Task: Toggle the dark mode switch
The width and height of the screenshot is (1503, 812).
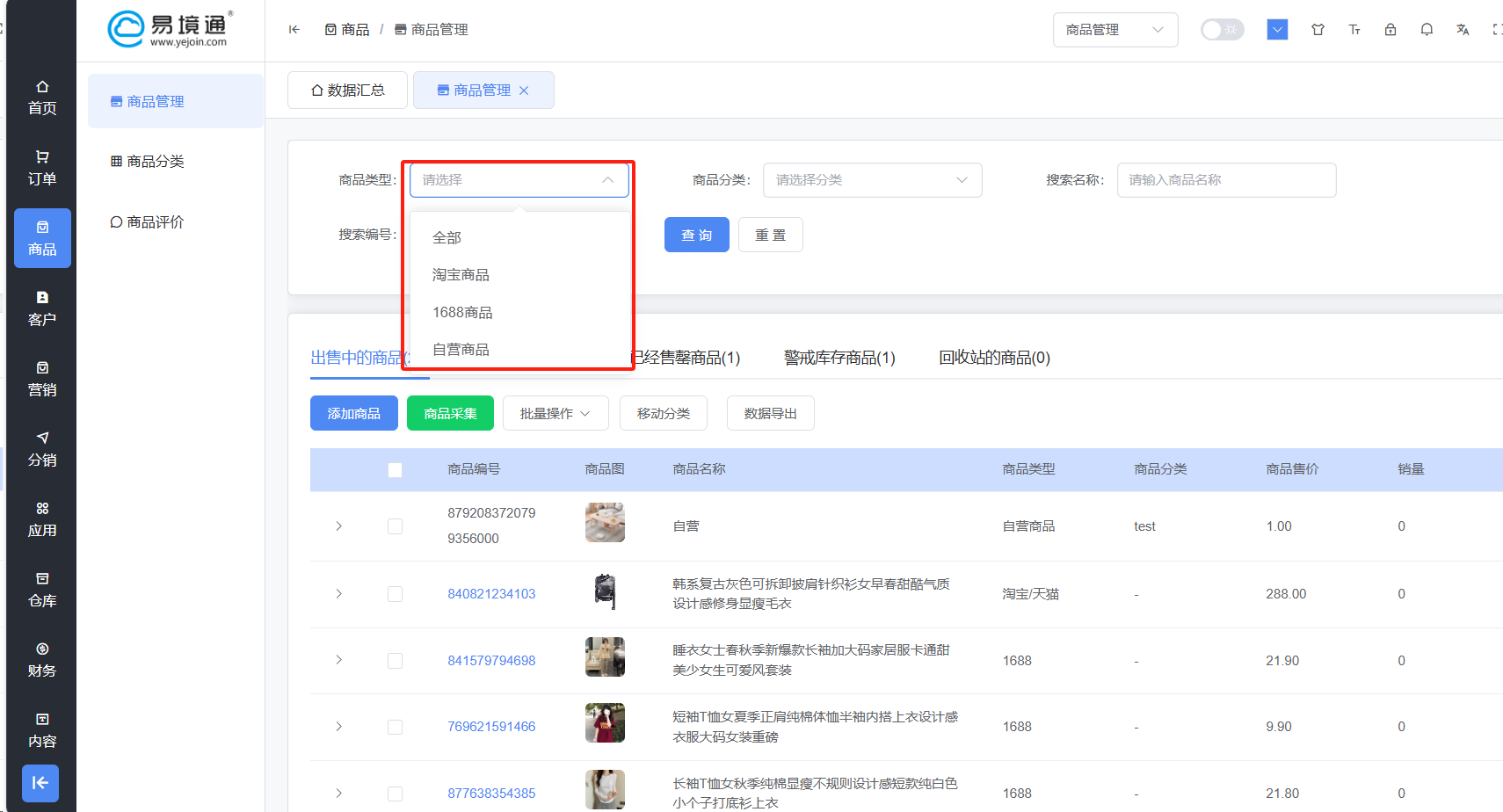Action: [1222, 30]
